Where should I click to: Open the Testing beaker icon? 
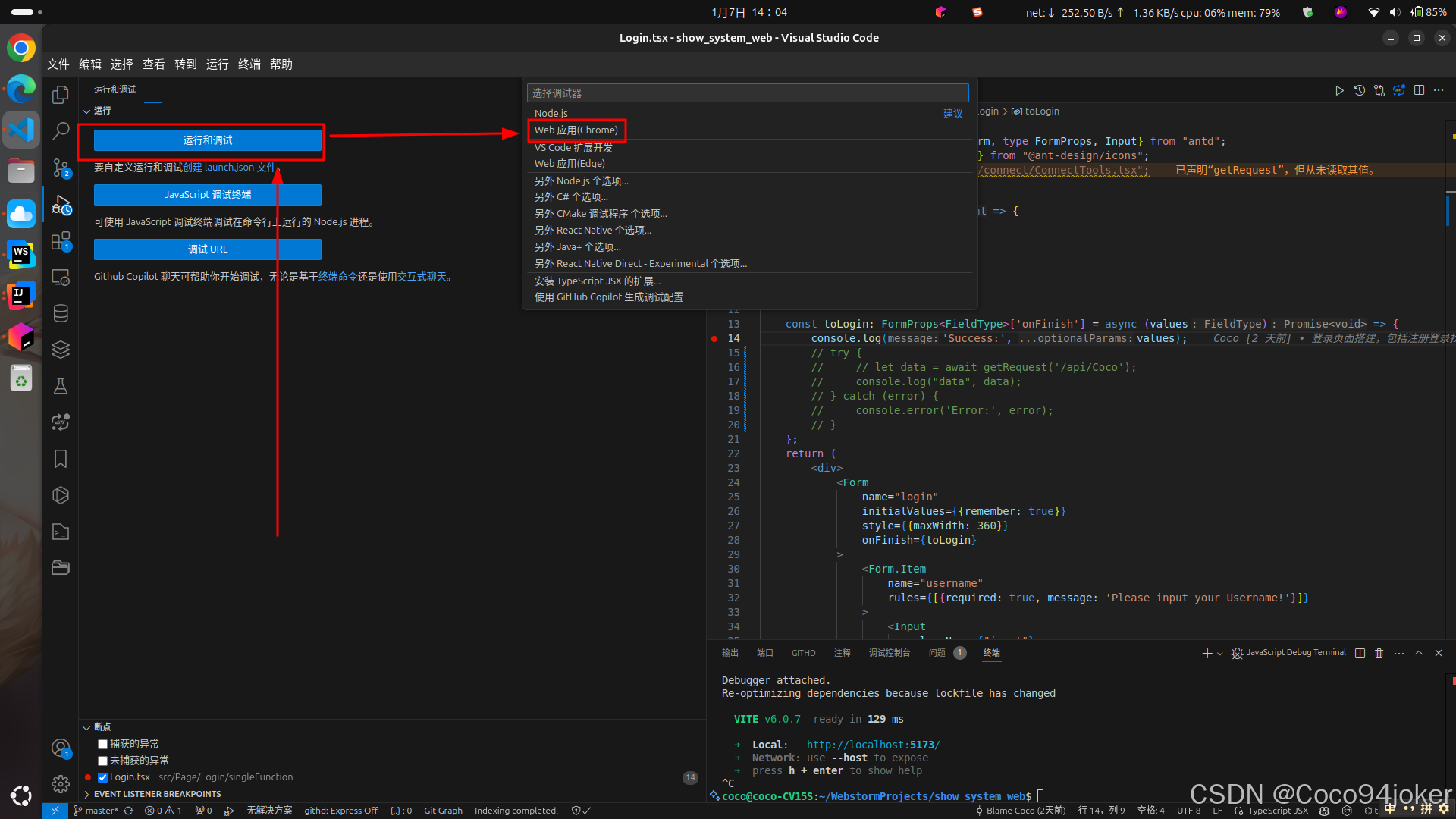[61, 387]
